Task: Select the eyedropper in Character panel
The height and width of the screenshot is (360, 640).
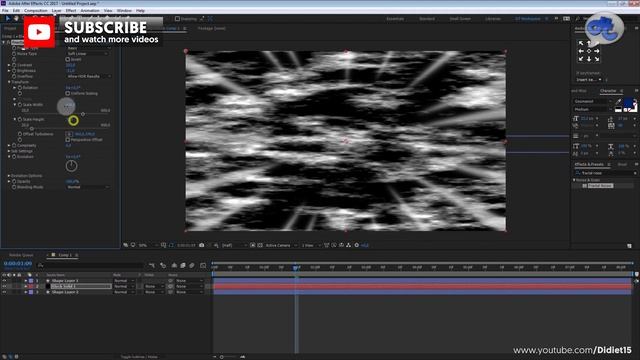Action: point(619,101)
